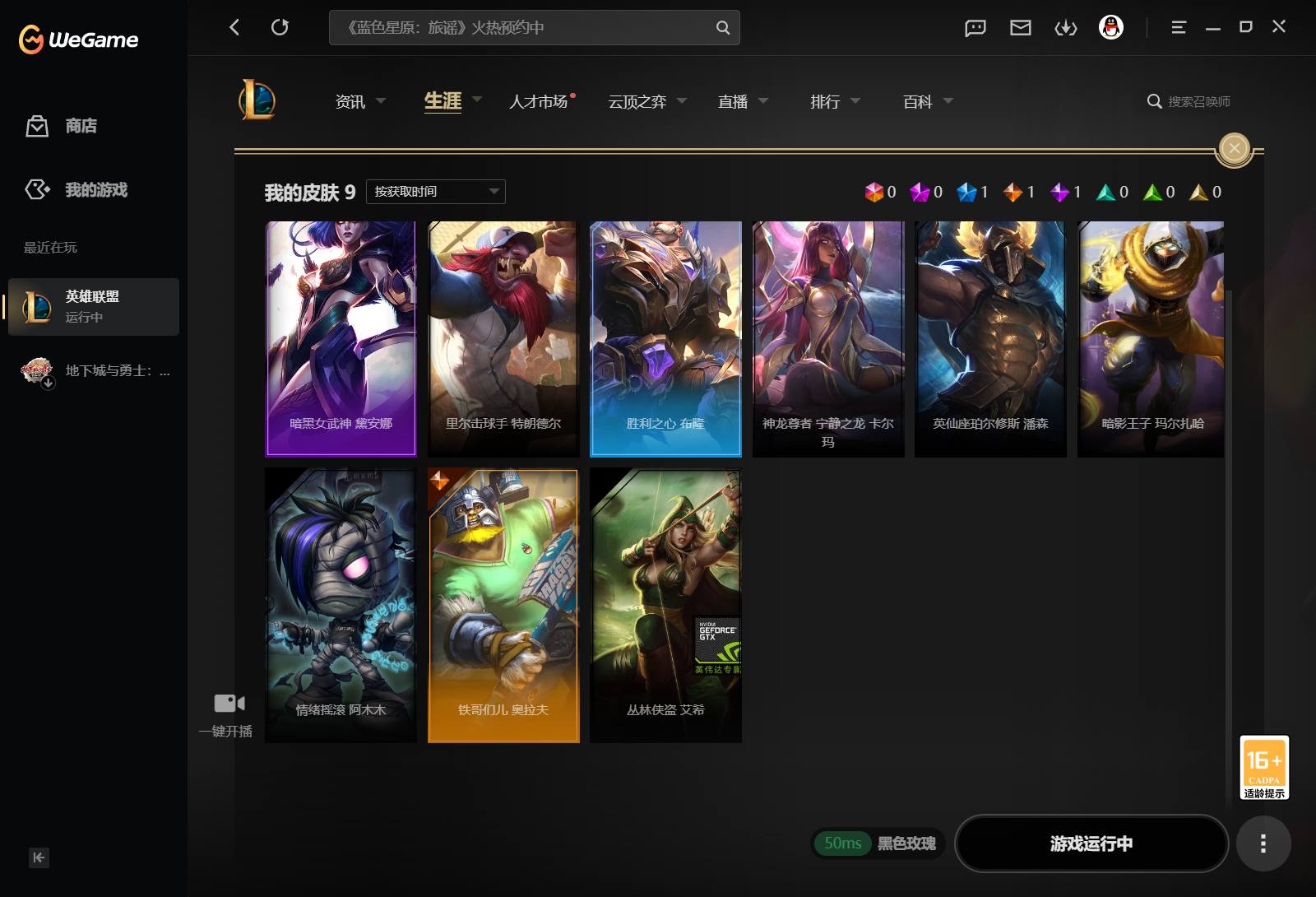1316x897 pixels.
Task: Select the 英仙座珀尔修斯 潘森 skin card
Action: [x=990, y=338]
